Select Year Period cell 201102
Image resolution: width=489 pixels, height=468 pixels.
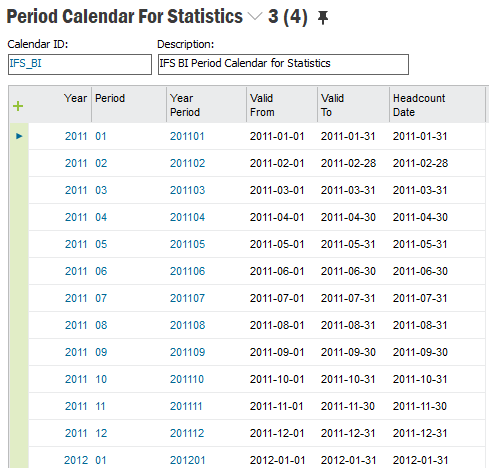[187, 163]
